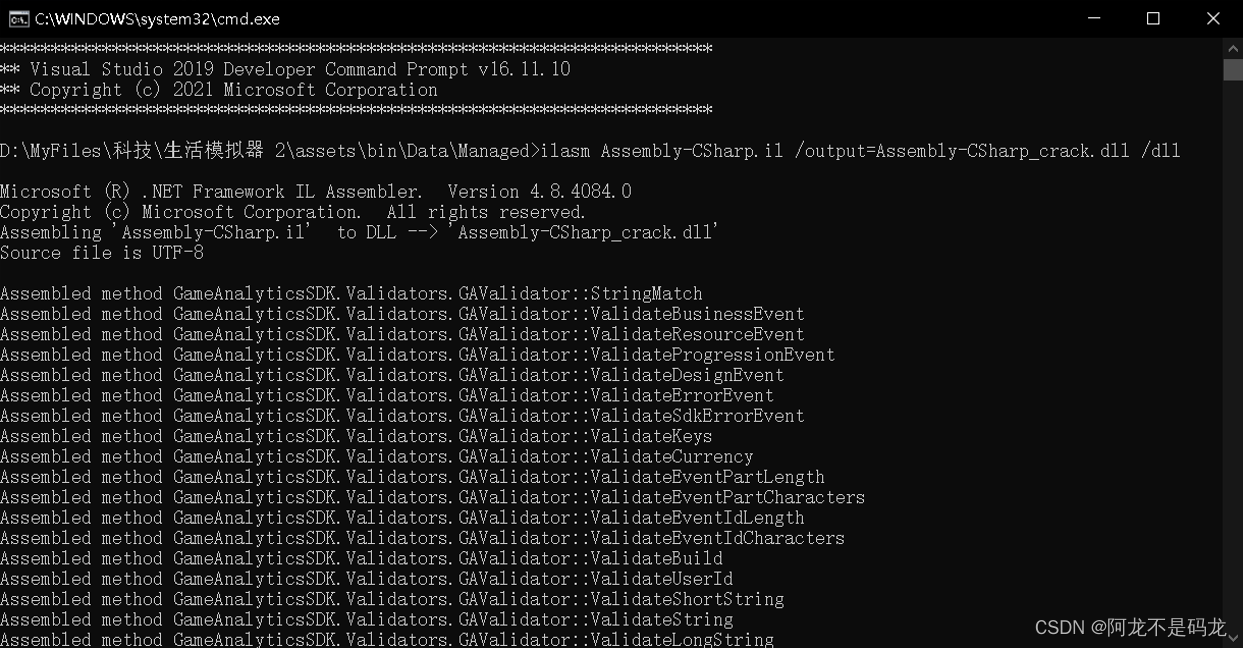
Task: Click the .NET Framework IL Assembler version line
Action: [316, 192]
